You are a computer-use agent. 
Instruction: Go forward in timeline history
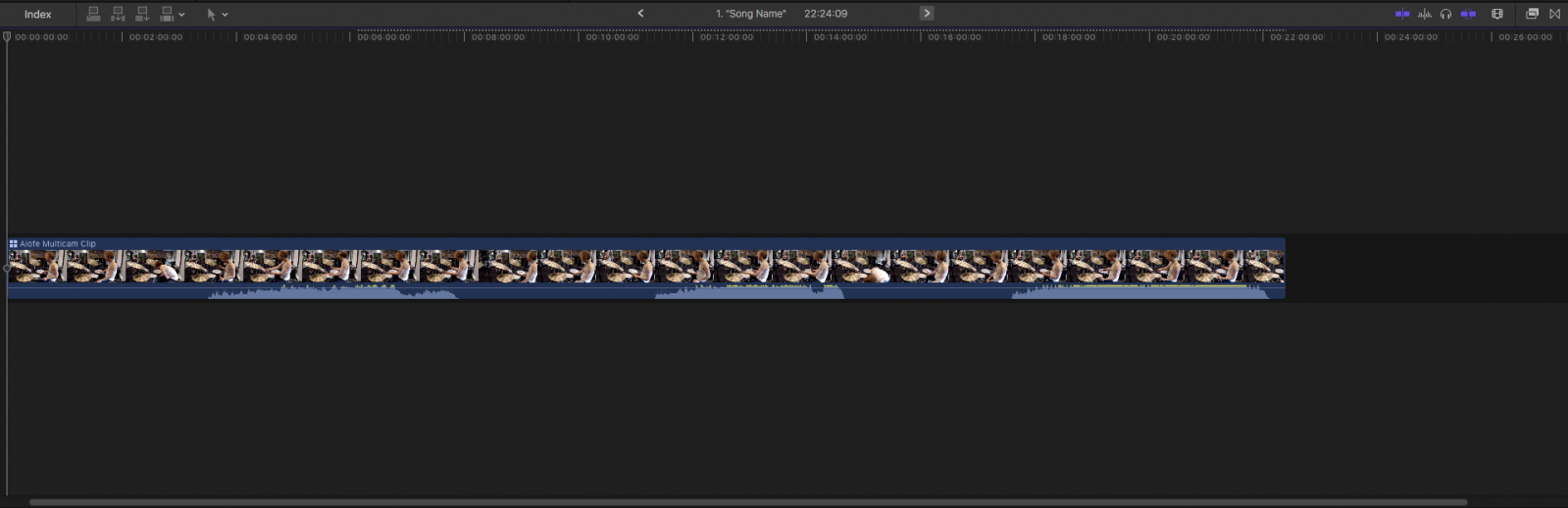[x=926, y=14]
